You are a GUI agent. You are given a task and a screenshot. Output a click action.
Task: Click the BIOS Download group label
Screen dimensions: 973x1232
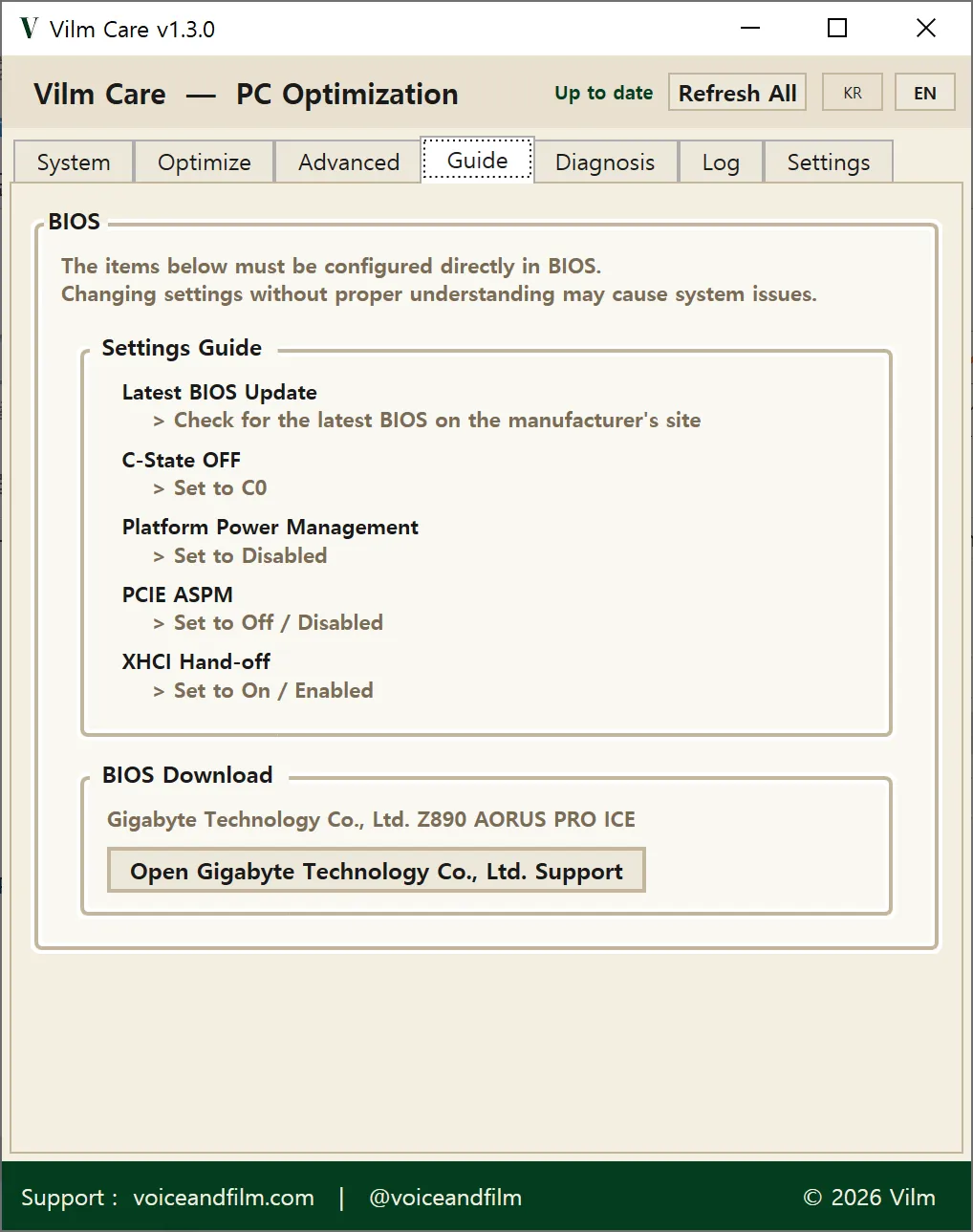187,775
